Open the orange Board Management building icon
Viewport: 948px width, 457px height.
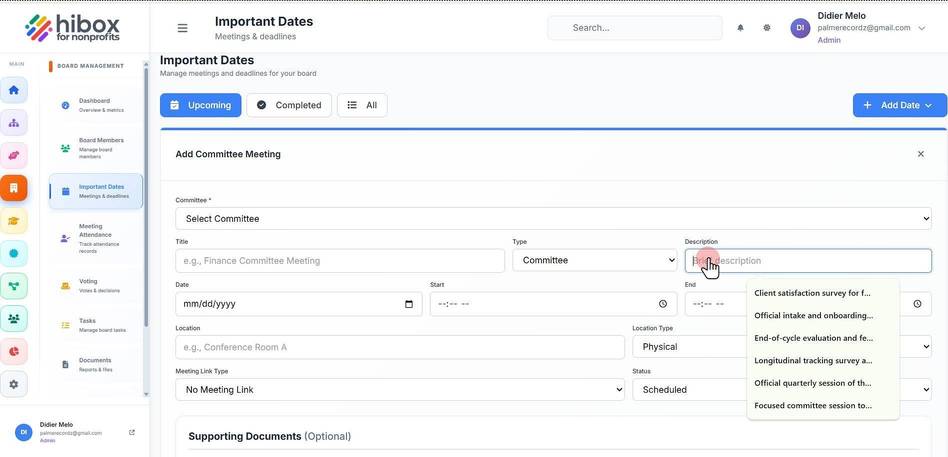tap(14, 188)
